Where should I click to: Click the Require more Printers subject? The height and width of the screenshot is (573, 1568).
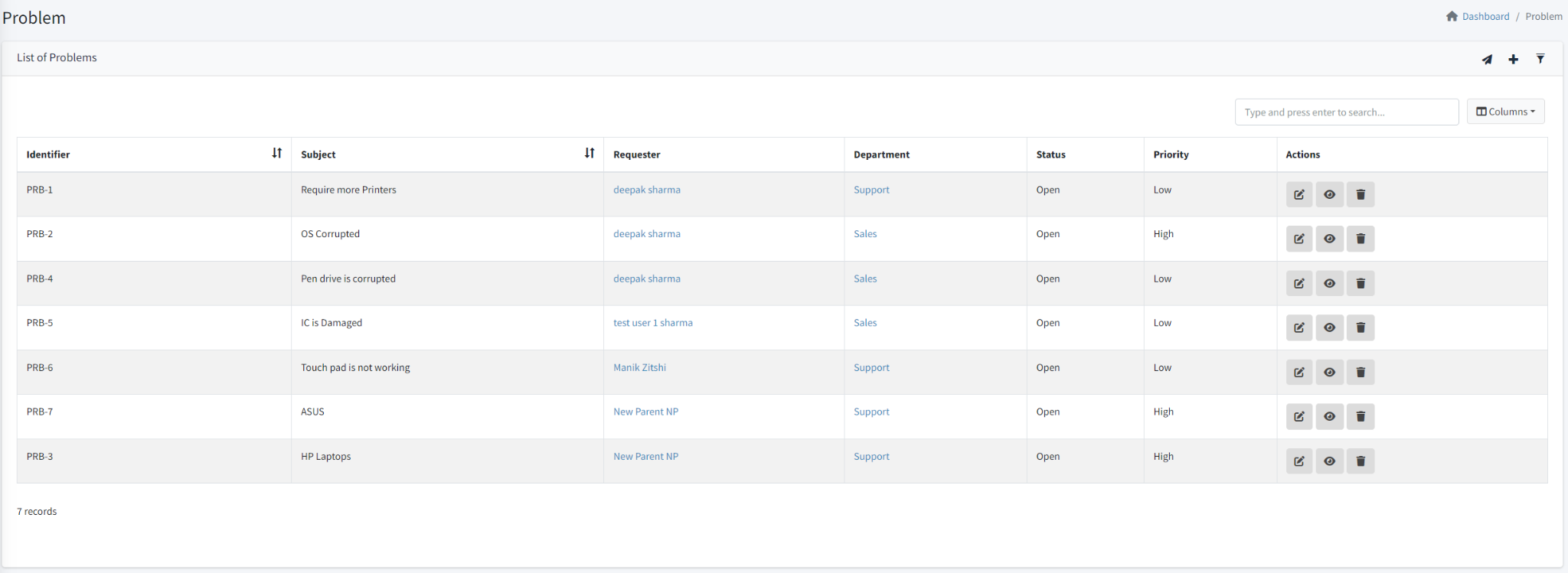[x=348, y=190]
